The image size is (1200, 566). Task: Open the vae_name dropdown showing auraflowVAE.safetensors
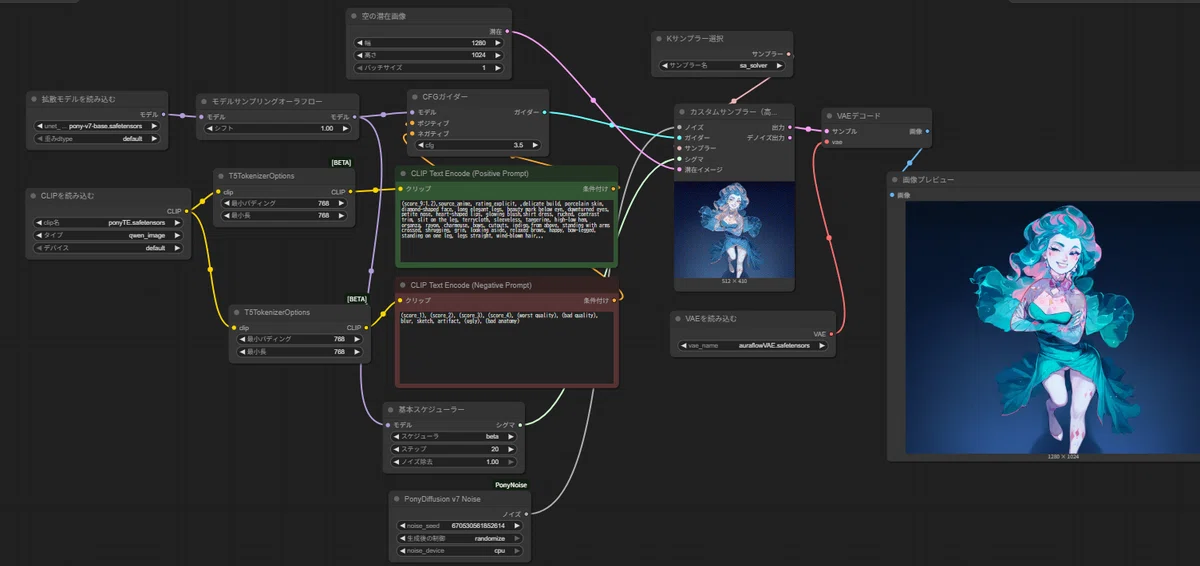coord(755,345)
